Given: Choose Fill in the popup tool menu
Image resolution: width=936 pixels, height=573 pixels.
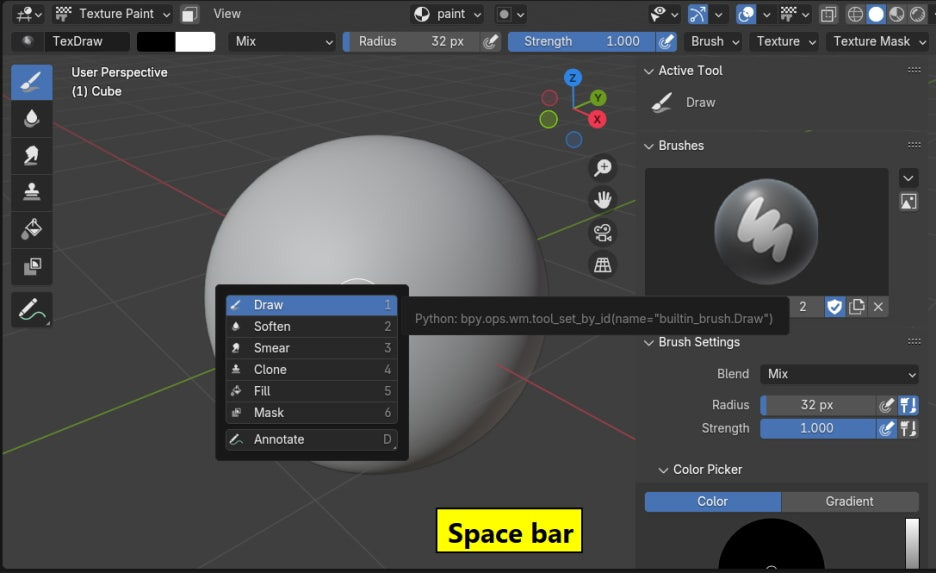Looking at the screenshot, I should [311, 391].
